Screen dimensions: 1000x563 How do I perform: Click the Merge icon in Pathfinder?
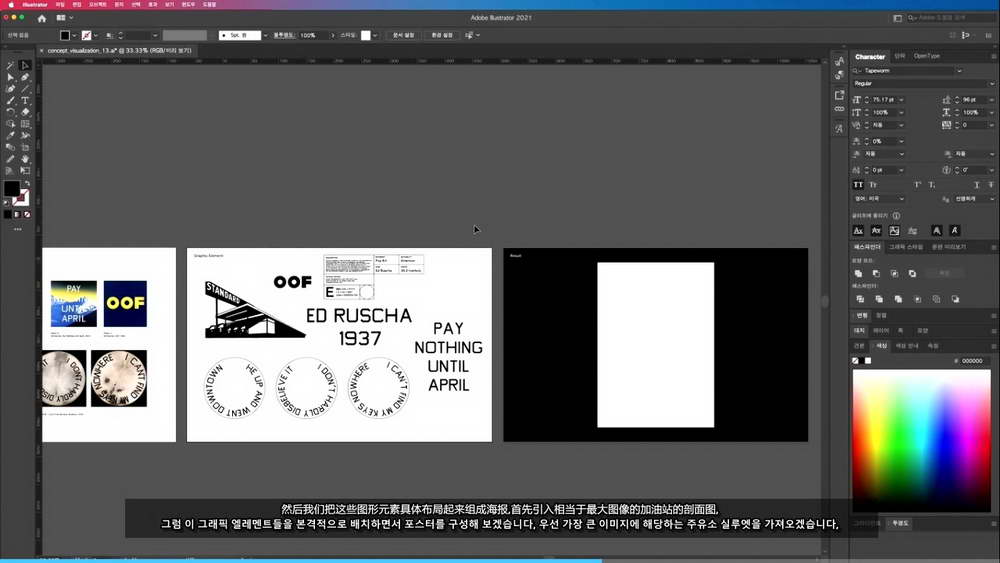(898, 299)
